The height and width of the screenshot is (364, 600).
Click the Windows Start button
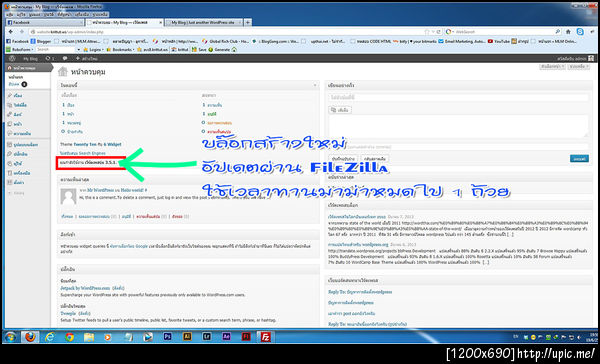click(x=10, y=337)
